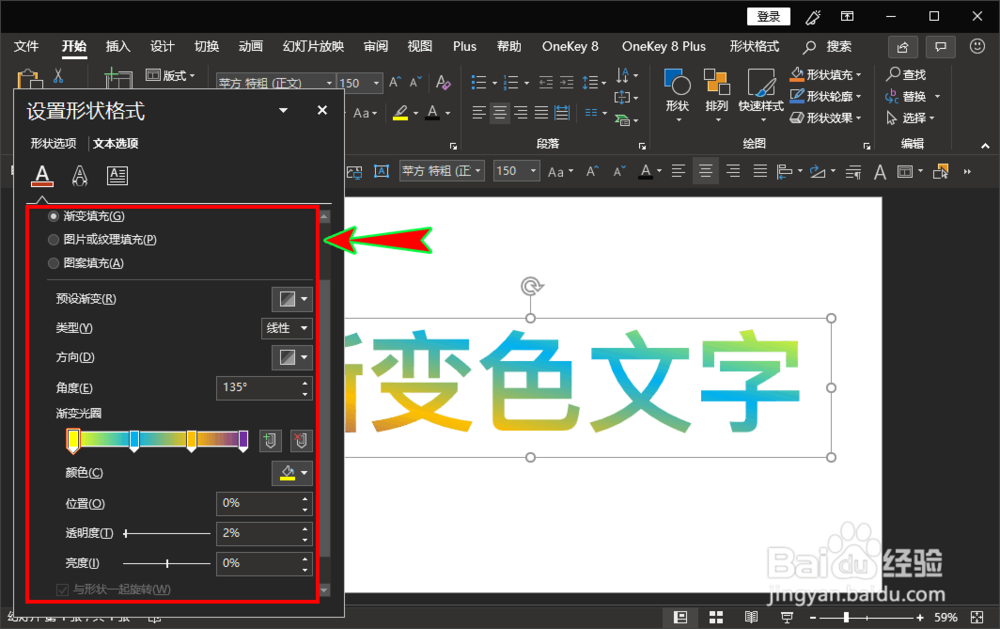Open the Arrange menu icon
The height and width of the screenshot is (629, 1000).
(x=717, y=83)
